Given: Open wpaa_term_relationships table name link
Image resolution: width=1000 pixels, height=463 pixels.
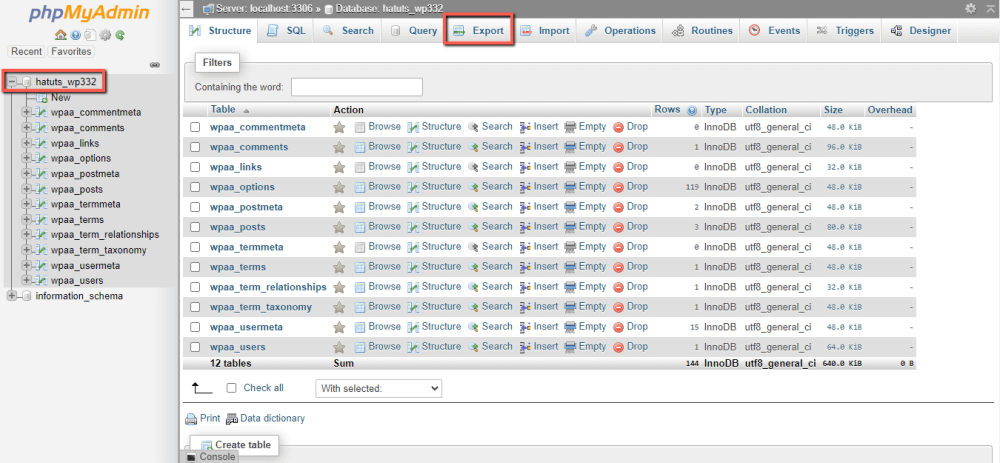Looking at the screenshot, I should pos(268,287).
